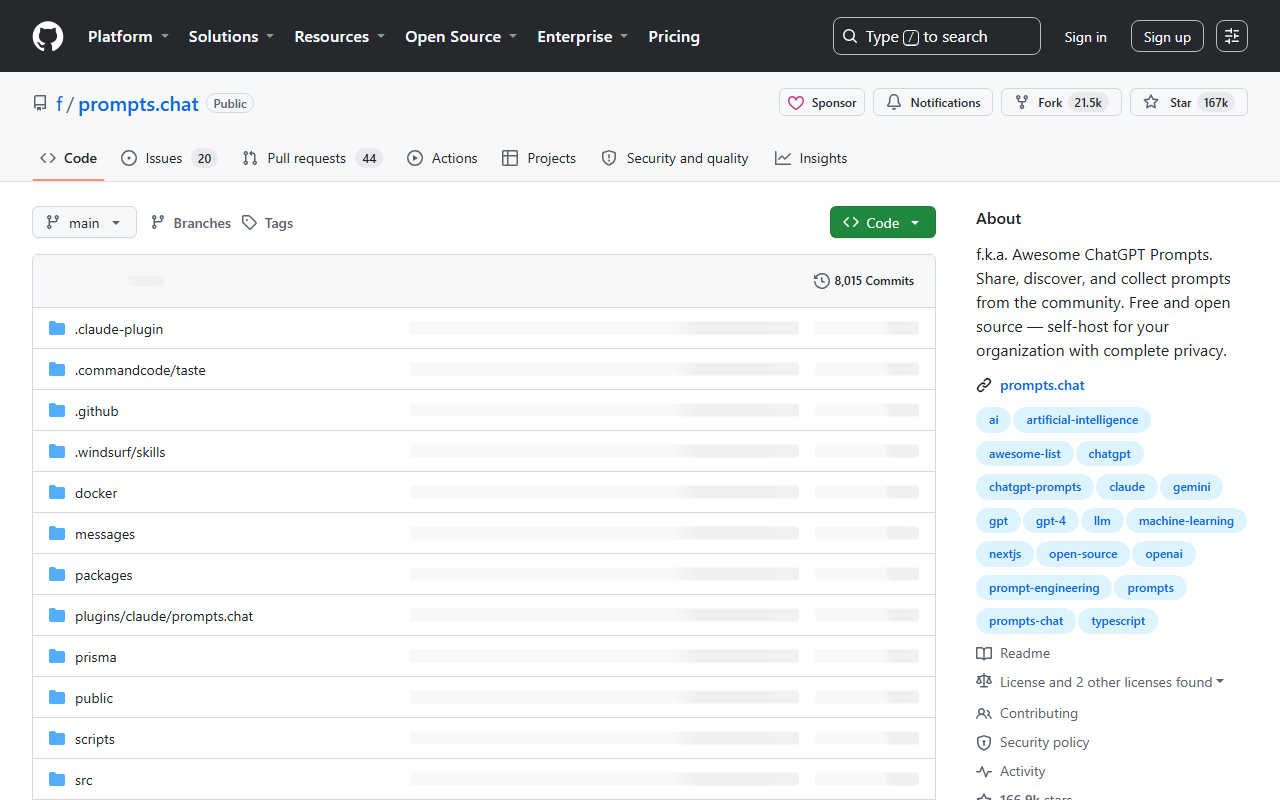Click the Branches git-branch icon
The image size is (1280, 800).
click(x=158, y=223)
